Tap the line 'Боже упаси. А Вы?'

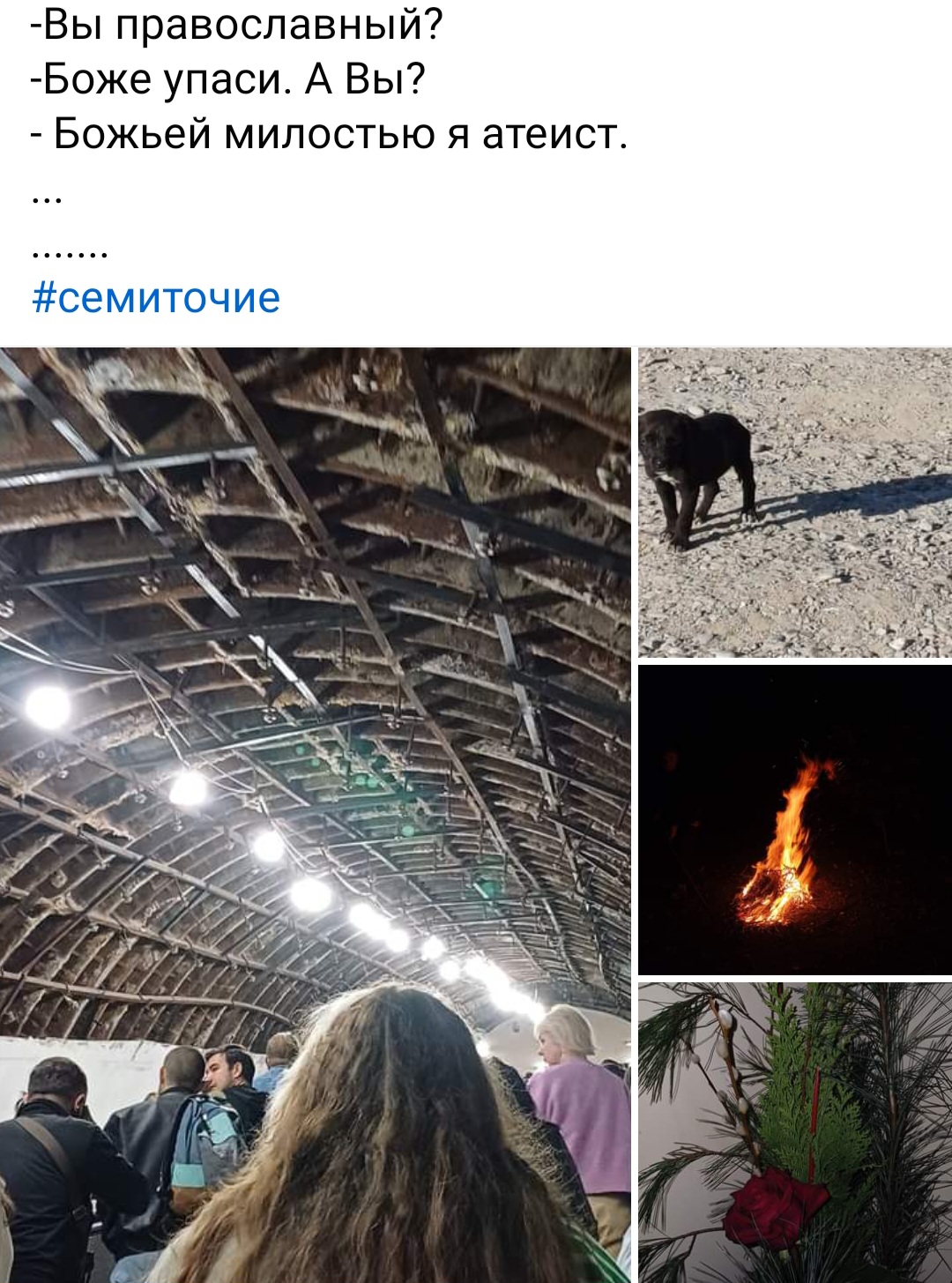228,80
